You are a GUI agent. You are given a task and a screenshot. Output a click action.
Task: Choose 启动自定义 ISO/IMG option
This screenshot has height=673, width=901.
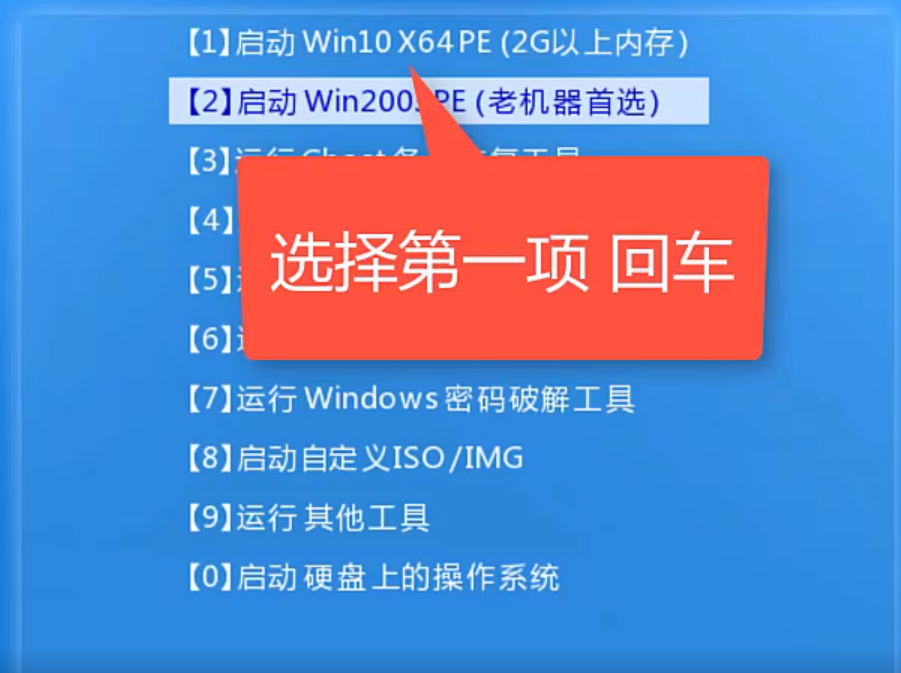355,458
